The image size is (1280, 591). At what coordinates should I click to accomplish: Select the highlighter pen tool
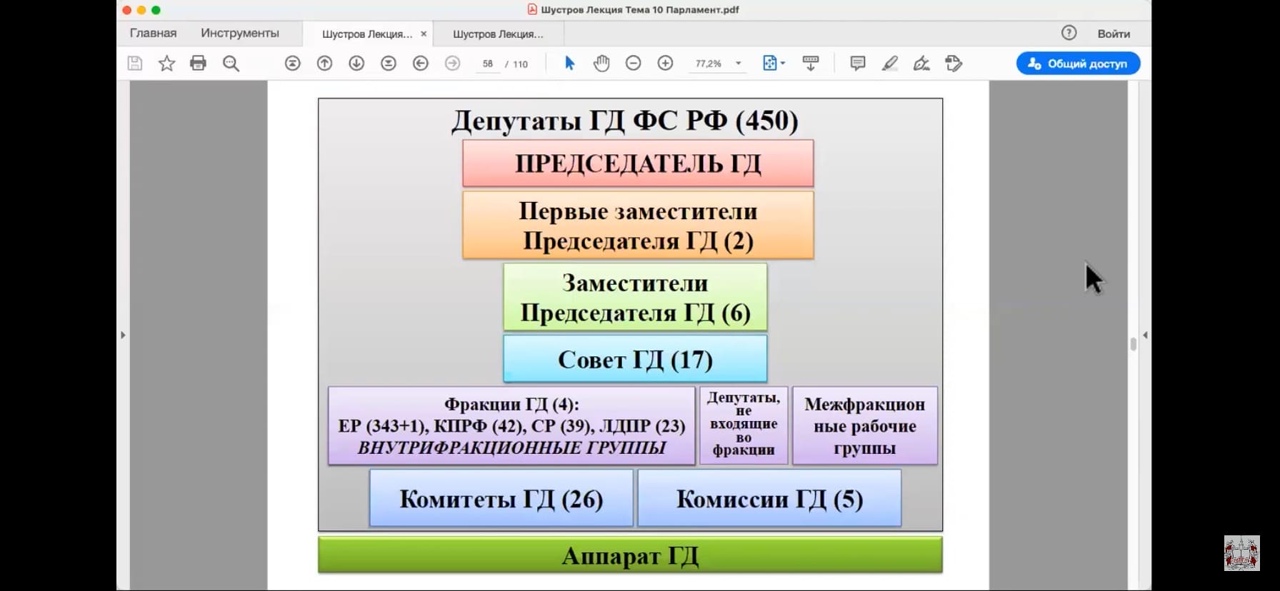click(x=890, y=63)
